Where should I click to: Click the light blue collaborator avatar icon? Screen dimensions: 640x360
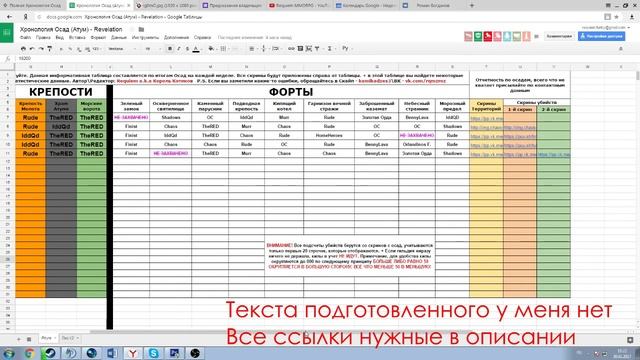(x=507, y=36)
